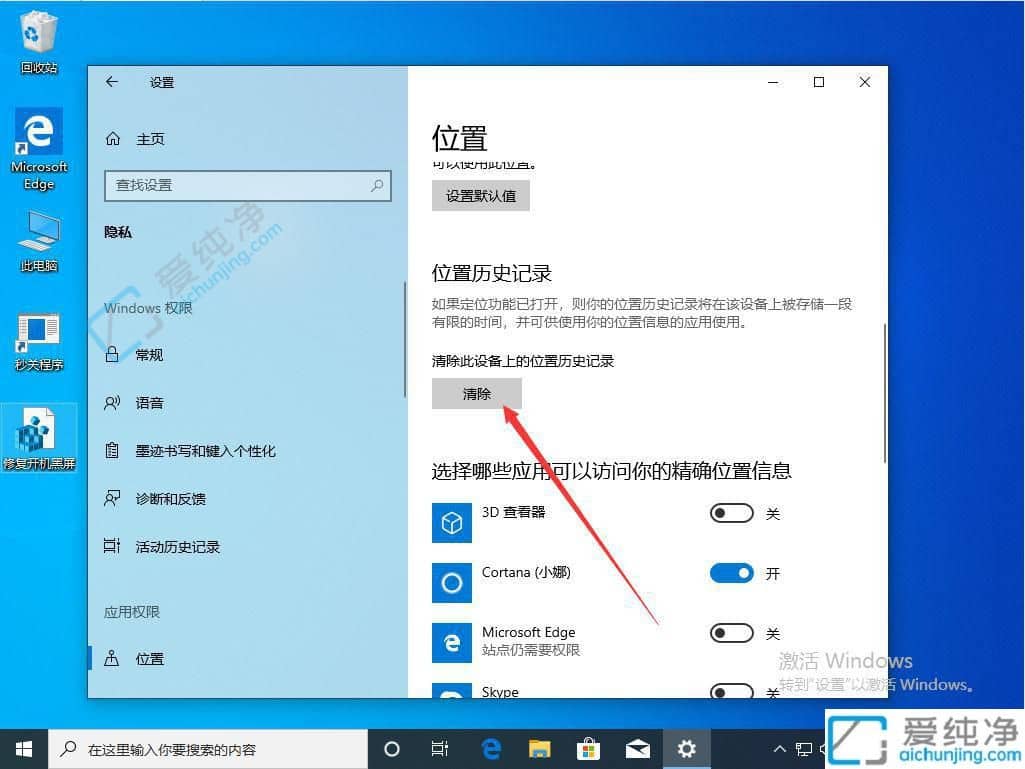Open the Home (主页) page
The width and height of the screenshot is (1025, 769).
click(x=150, y=139)
